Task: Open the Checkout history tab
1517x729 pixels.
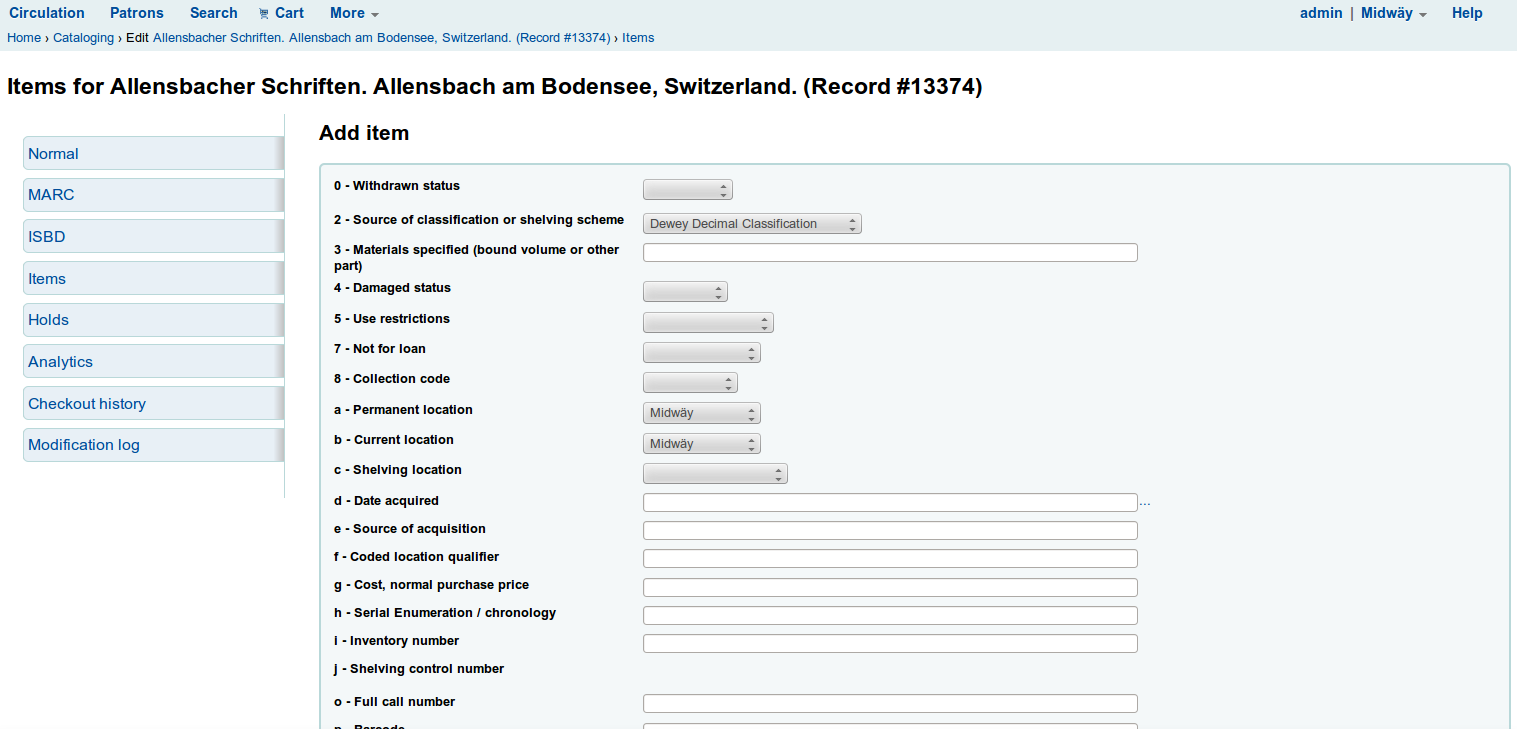Action: (87, 404)
